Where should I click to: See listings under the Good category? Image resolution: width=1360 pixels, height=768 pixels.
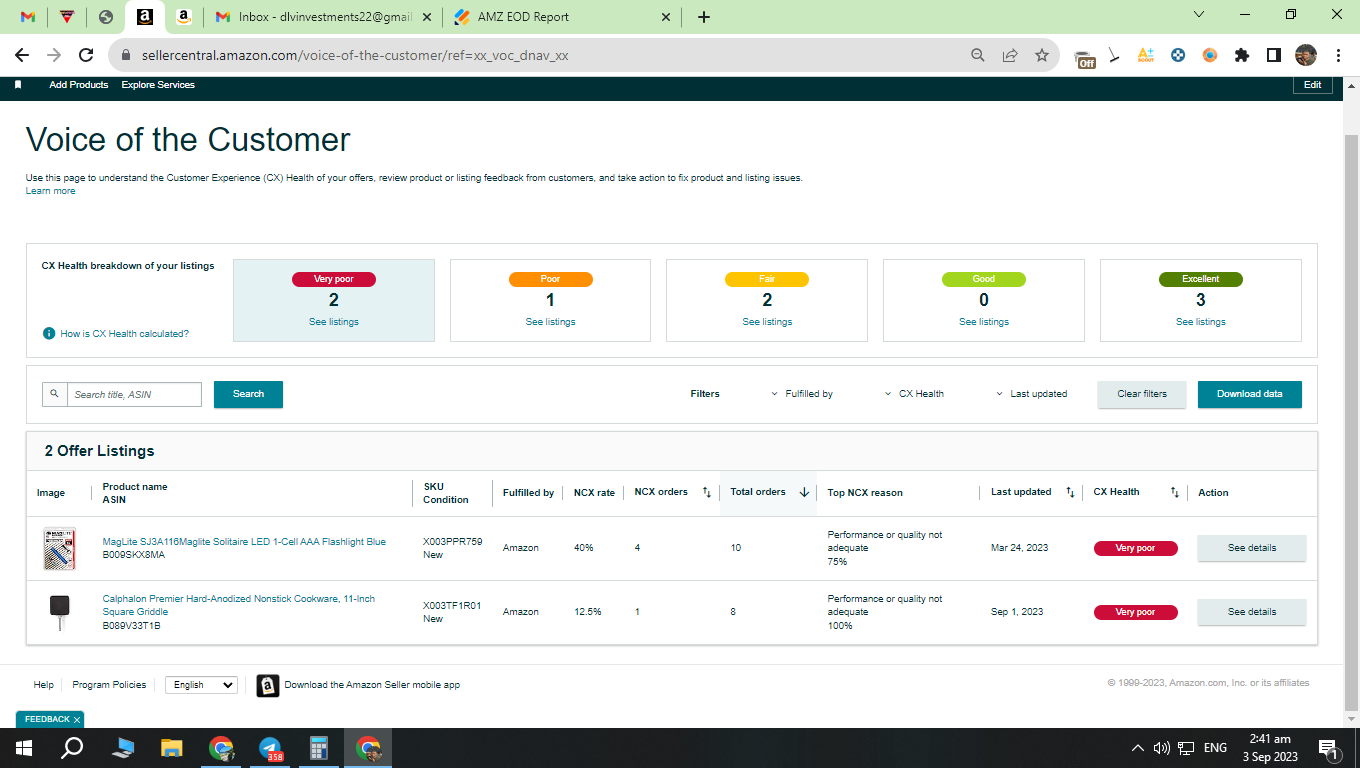(984, 322)
